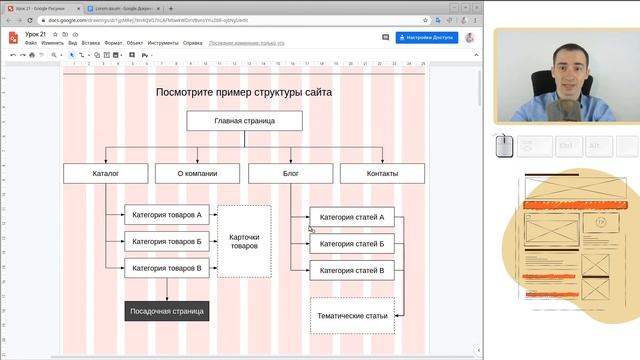Image resolution: width=640 pixels, height=360 pixels.
Task: Open the Инструменты menu
Action: [163, 43]
